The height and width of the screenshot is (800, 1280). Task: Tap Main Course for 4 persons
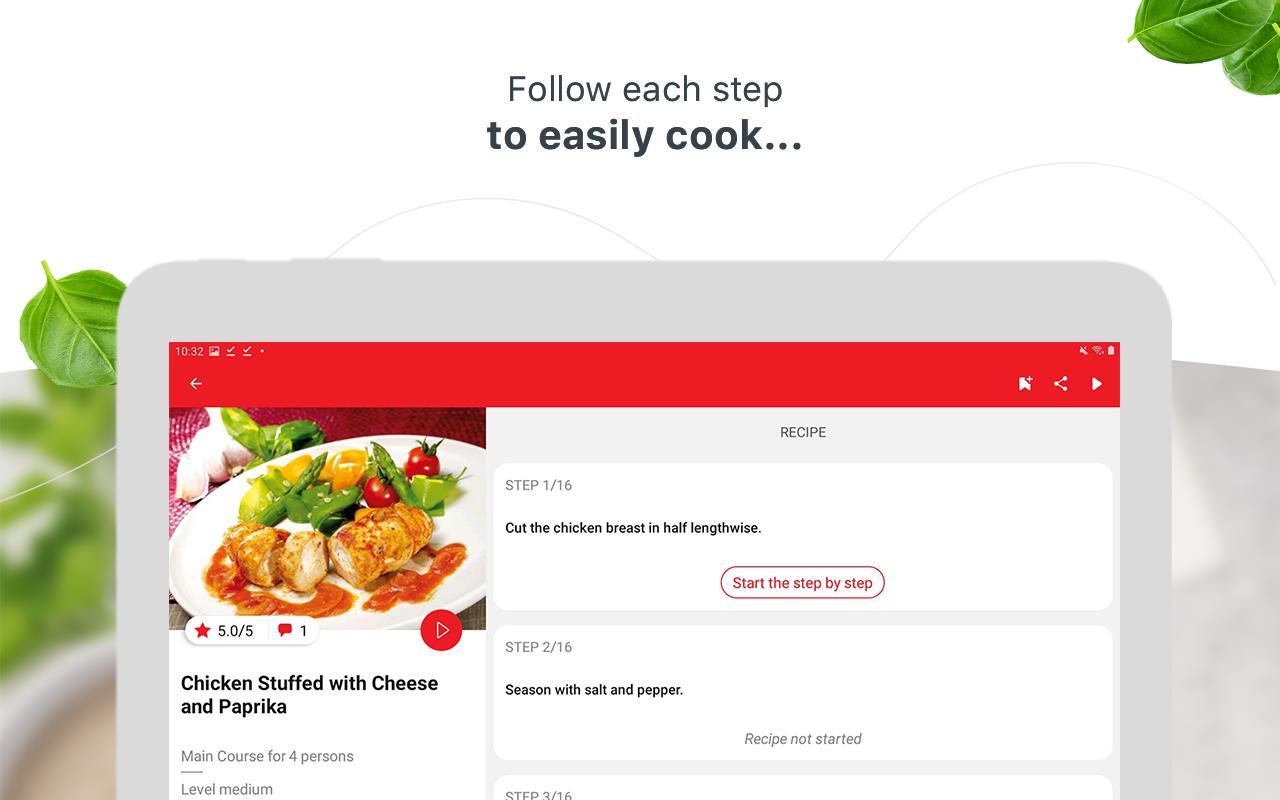[x=267, y=756]
